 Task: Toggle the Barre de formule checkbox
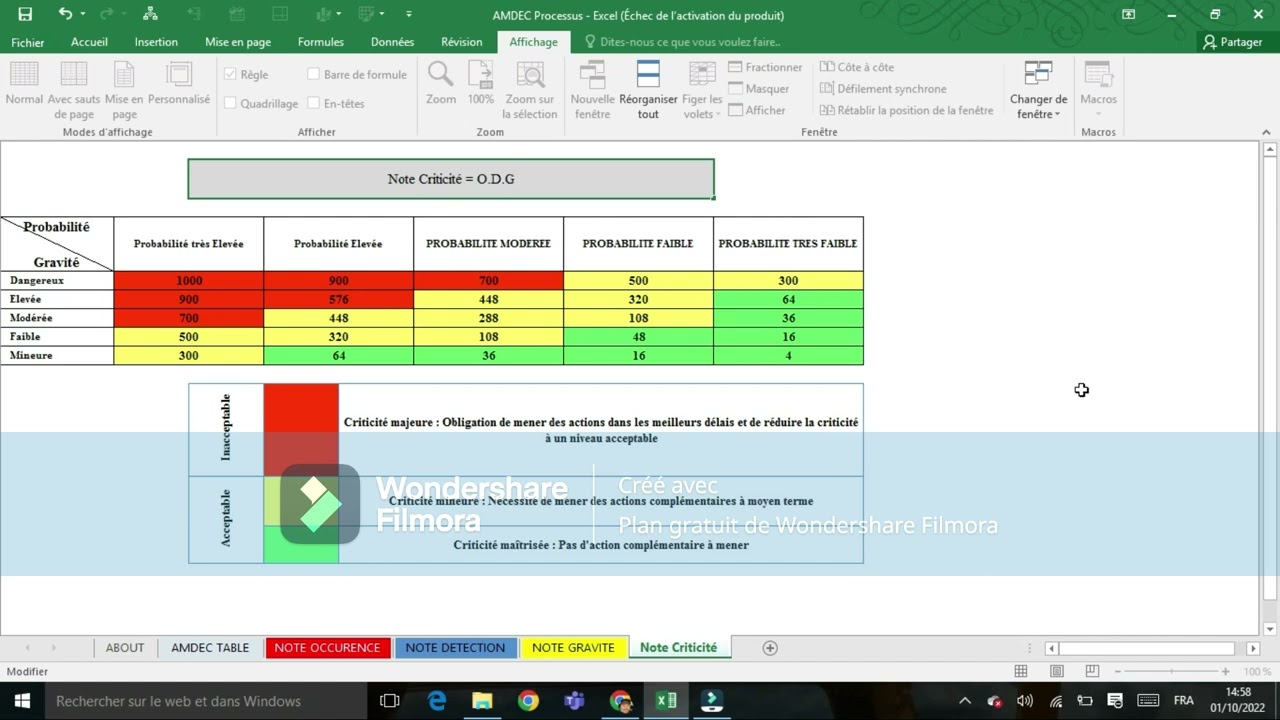click(314, 75)
